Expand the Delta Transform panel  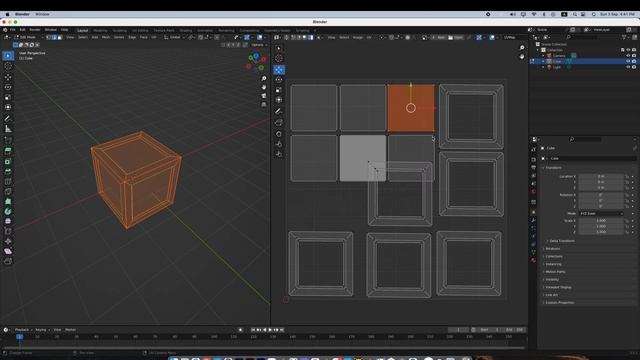[x=561, y=241]
